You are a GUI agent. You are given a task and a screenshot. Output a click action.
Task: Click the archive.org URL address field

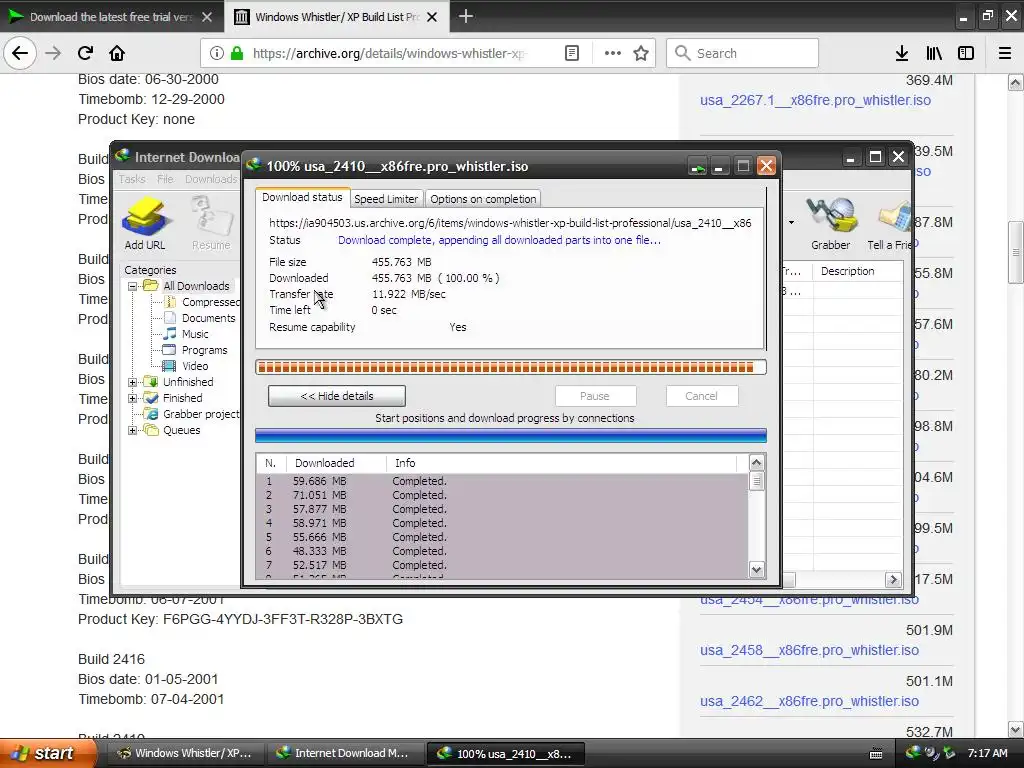point(389,53)
